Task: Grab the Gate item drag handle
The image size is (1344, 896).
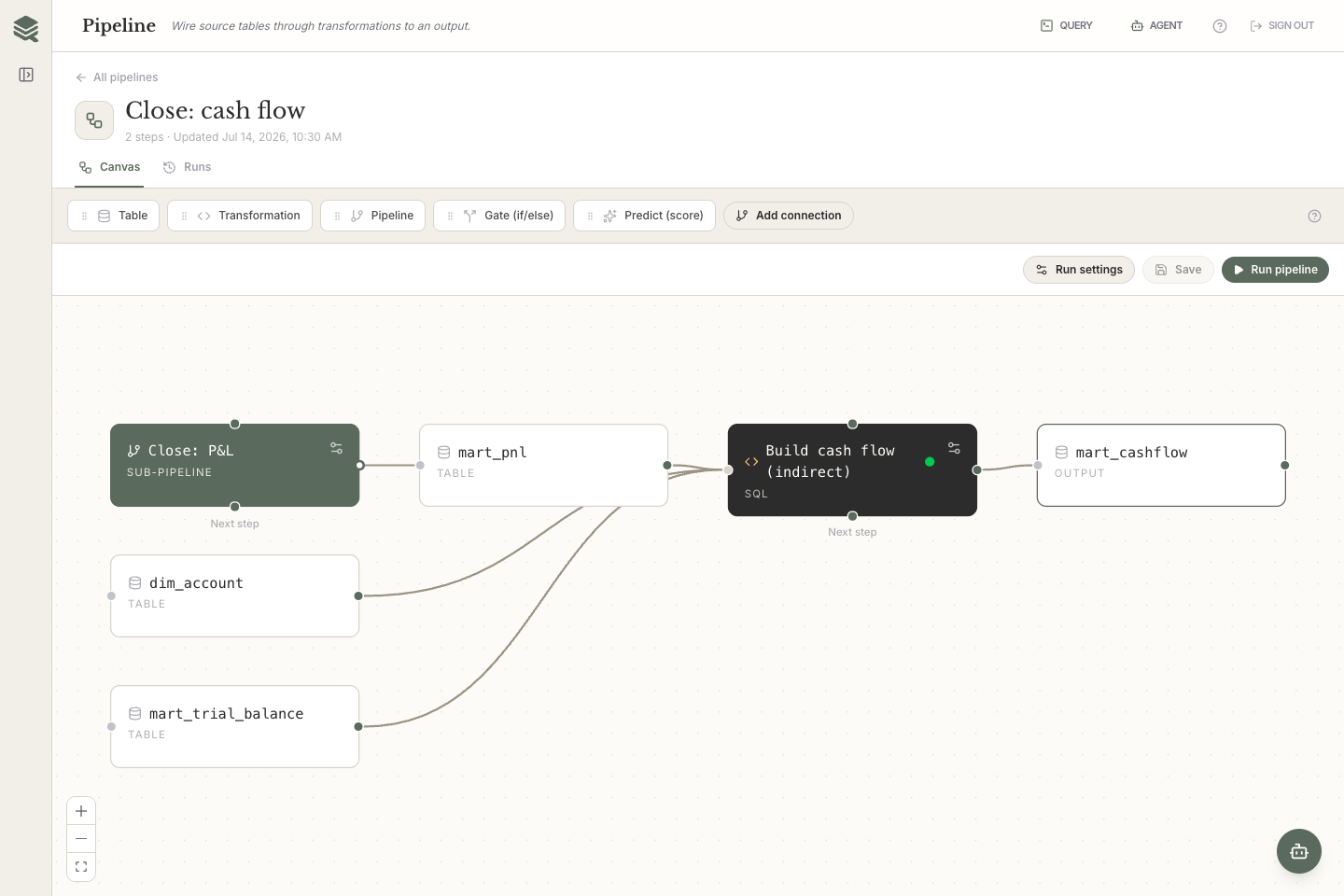Action: pos(450,216)
